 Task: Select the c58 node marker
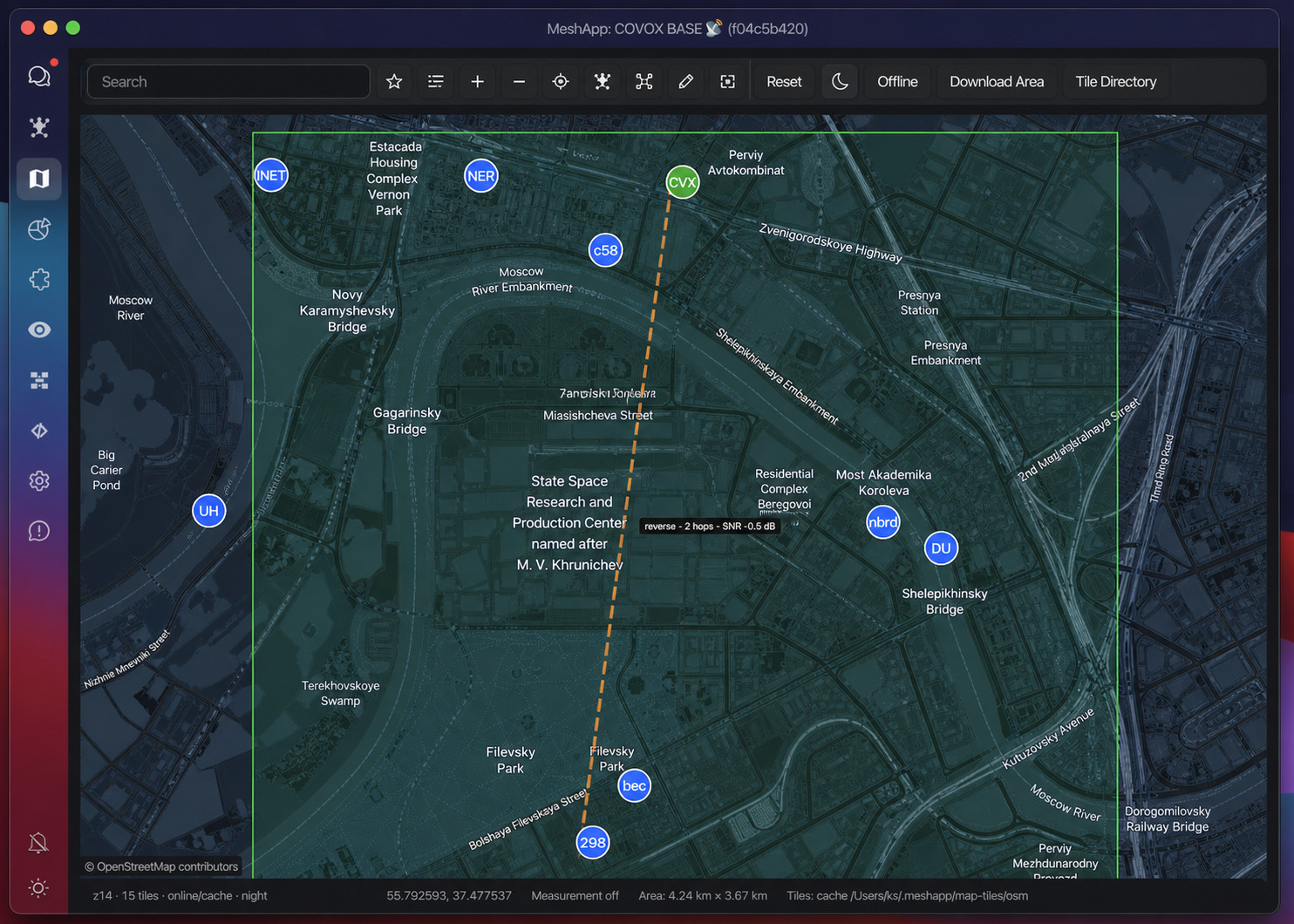tap(605, 250)
